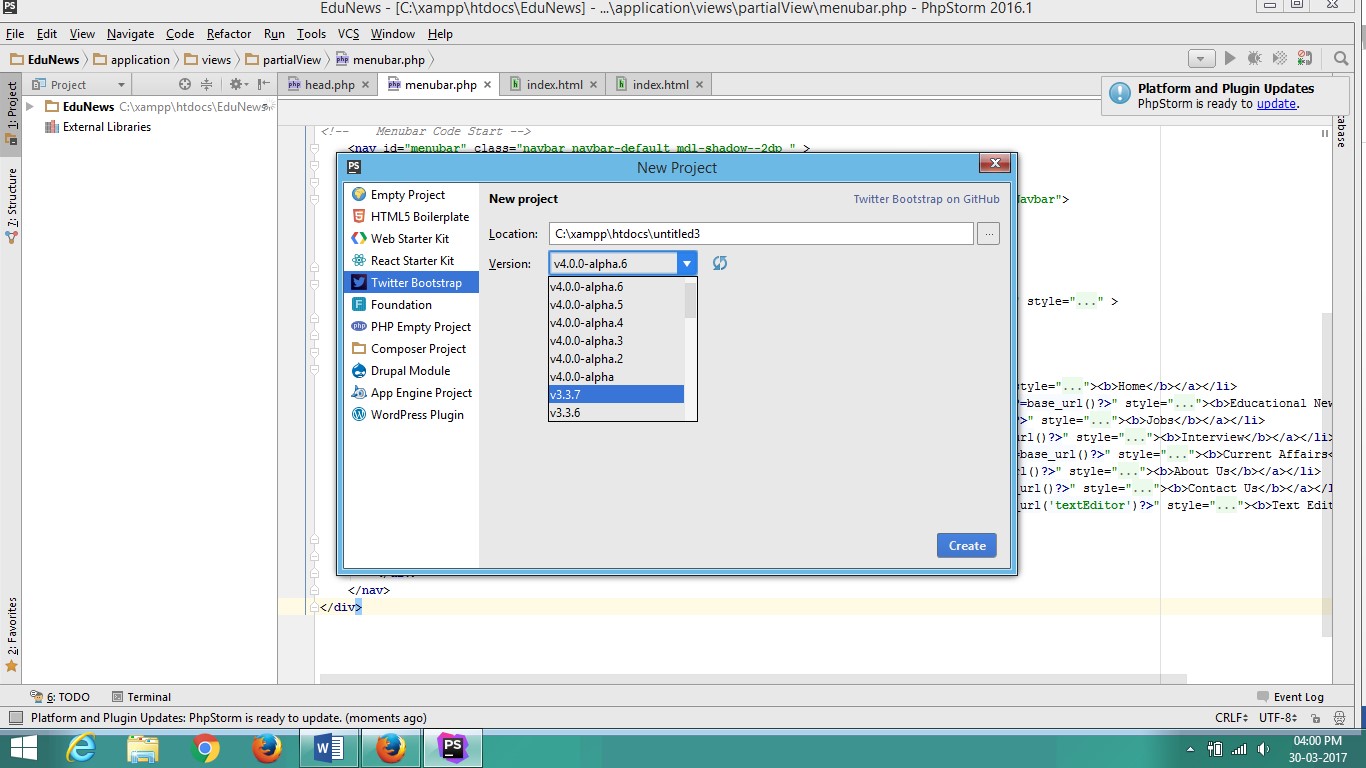The height and width of the screenshot is (768, 1366).
Task: Choose v4.0.0-alpha.2 from version list
Action: [x=616, y=359]
